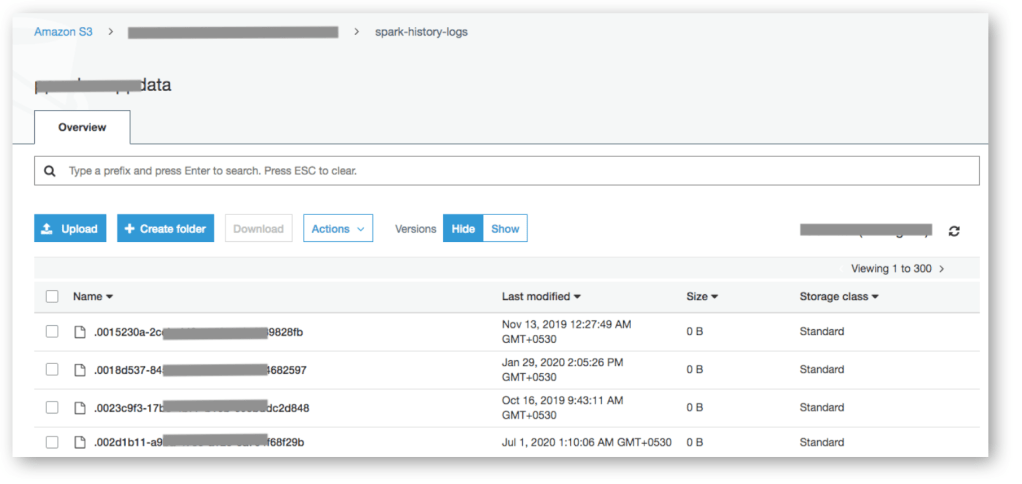Show object versions
This screenshot has width=1022, height=484.
click(x=505, y=229)
